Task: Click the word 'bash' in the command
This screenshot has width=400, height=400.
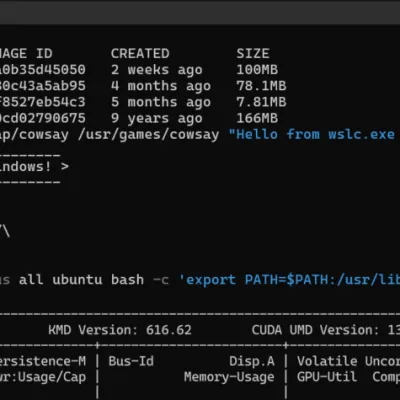Action: click(127, 280)
